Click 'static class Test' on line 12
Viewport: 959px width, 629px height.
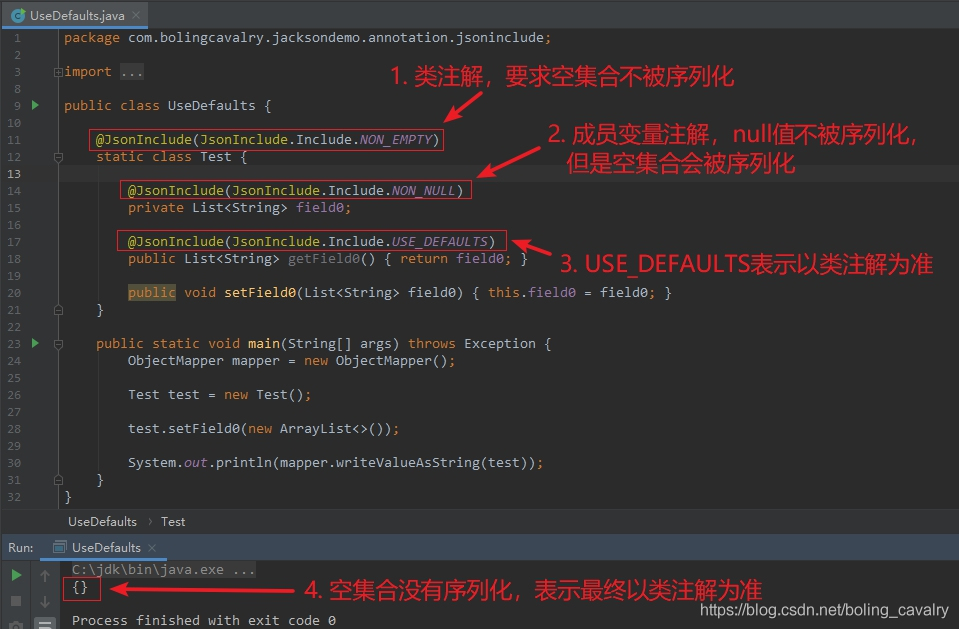point(164,157)
